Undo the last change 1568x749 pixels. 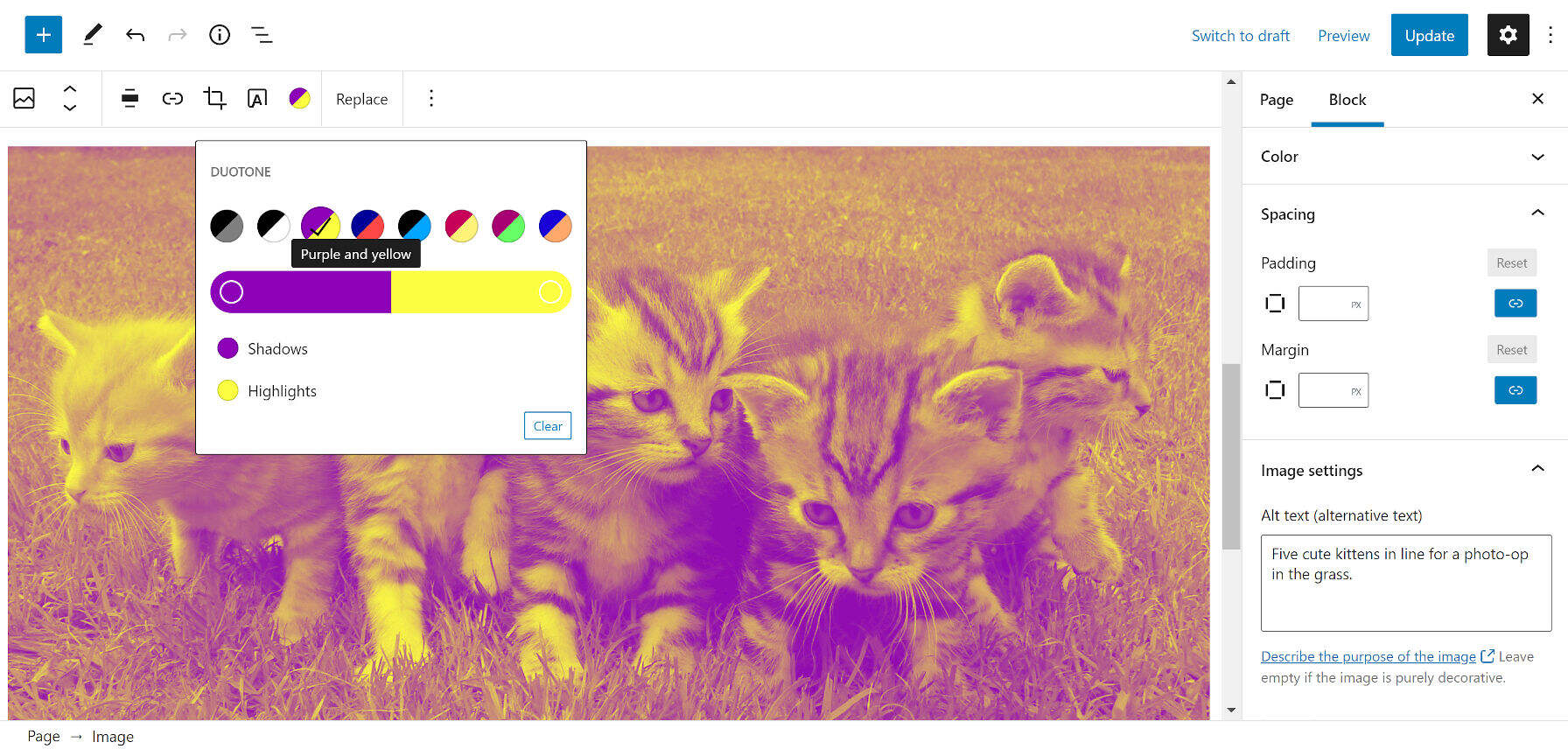pyautogui.click(x=135, y=35)
